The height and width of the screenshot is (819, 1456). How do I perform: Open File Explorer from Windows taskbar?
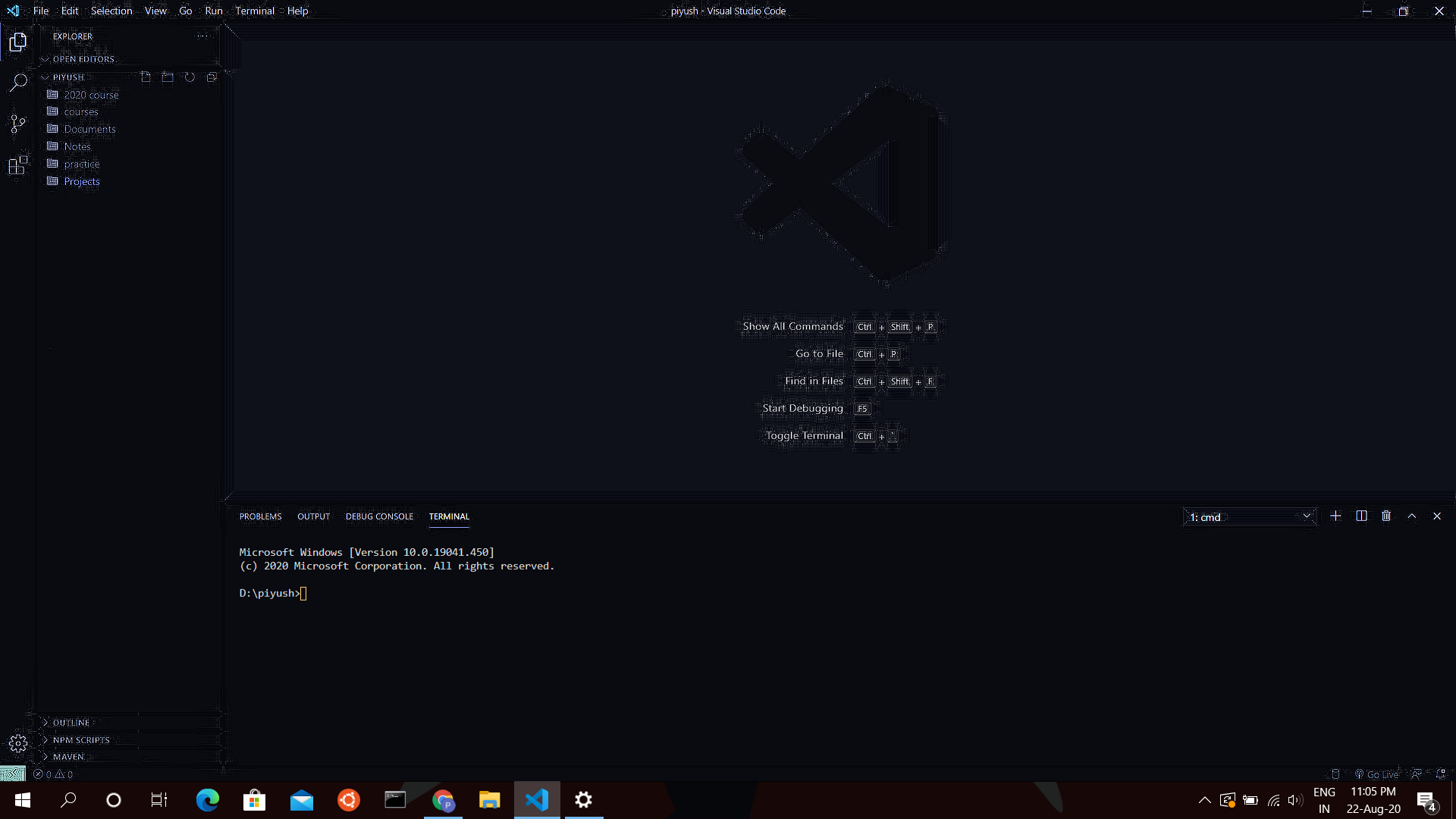(489, 800)
